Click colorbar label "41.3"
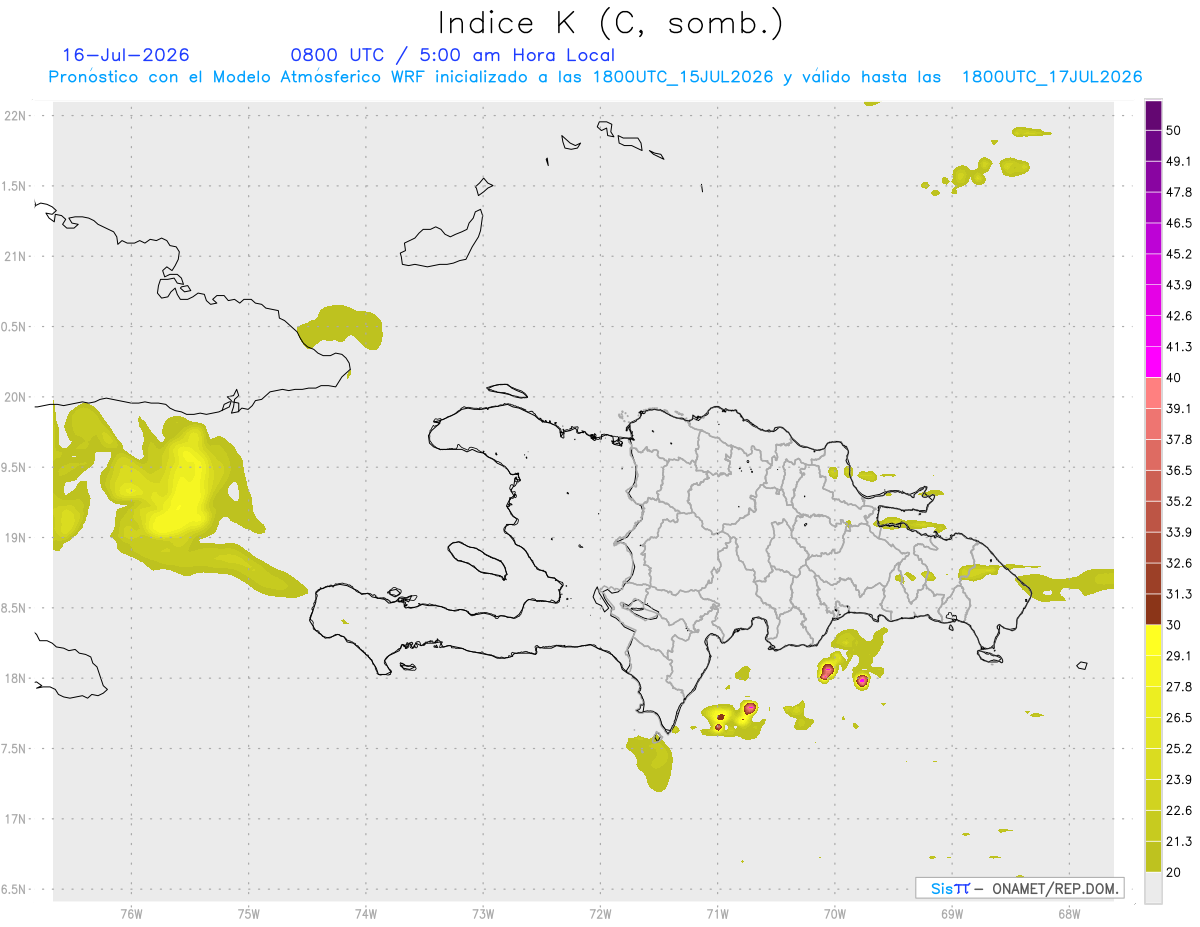 [1179, 347]
